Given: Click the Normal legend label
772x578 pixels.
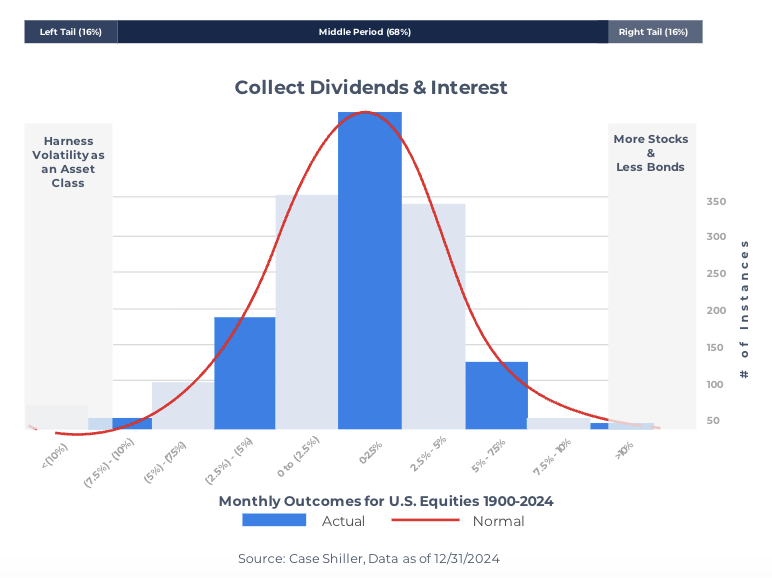Looking at the screenshot, I should [498, 521].
